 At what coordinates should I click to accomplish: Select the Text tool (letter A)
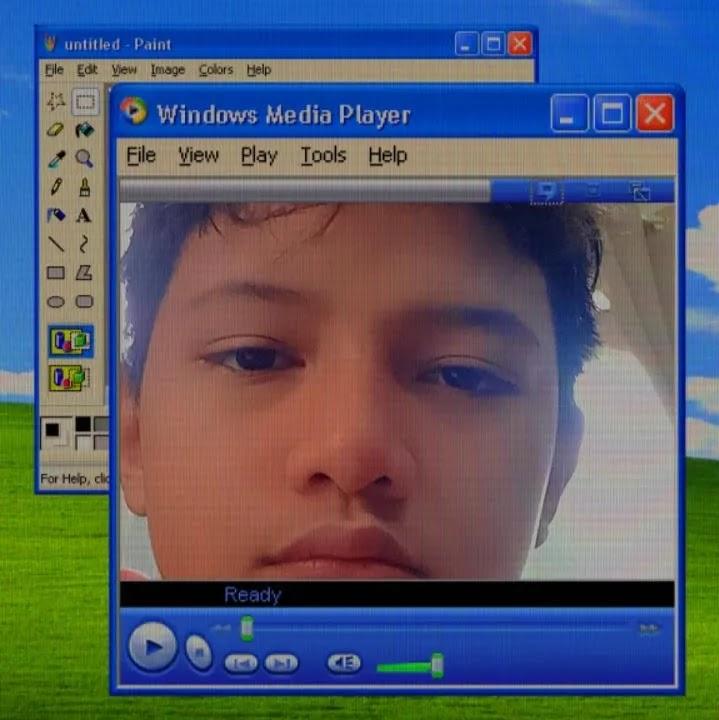(x=85, y=215)
